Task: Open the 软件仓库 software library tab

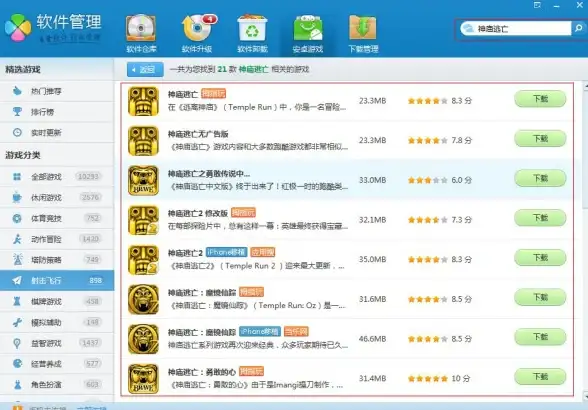Action: coord(141,34)
